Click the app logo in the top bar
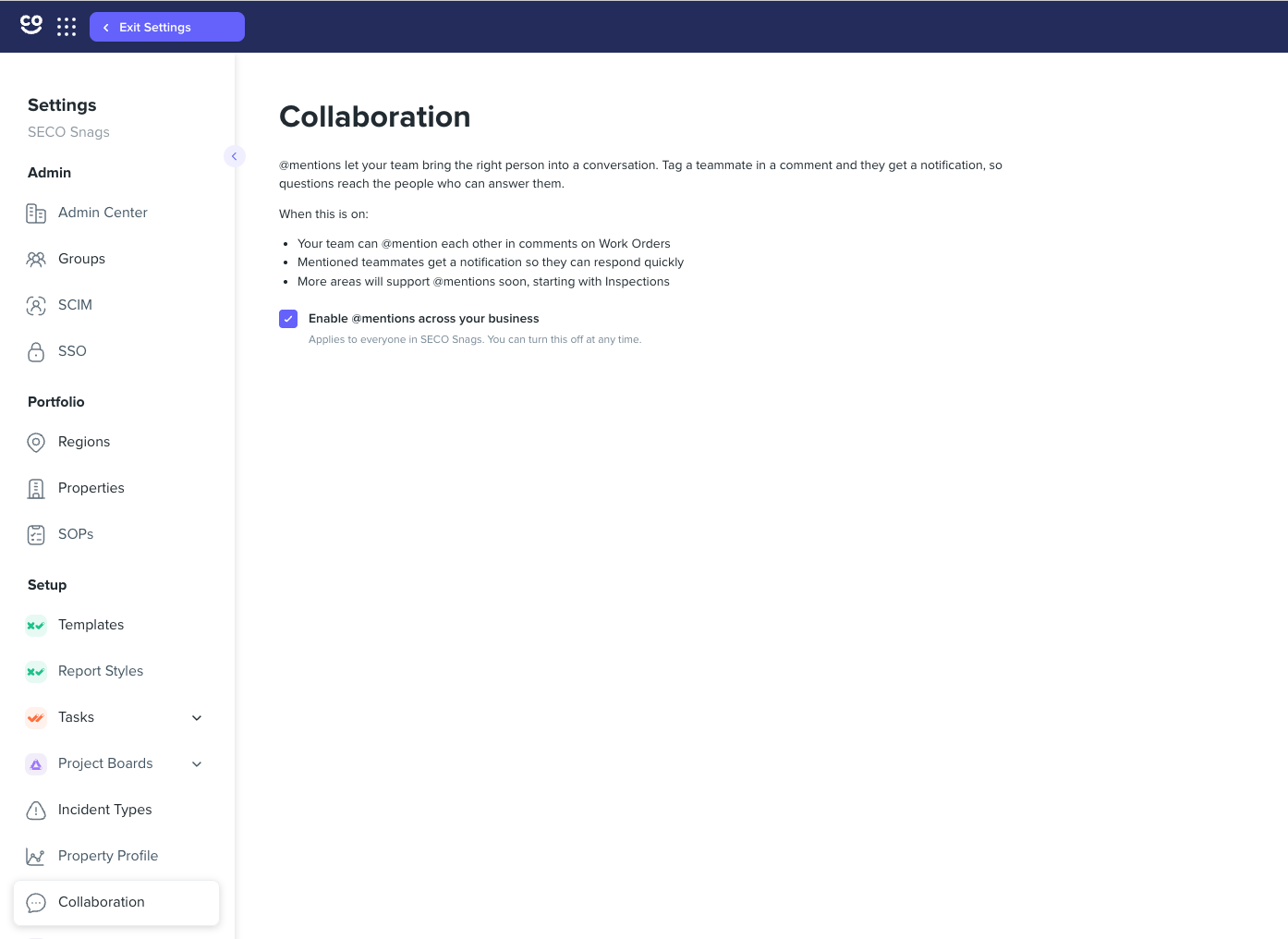1288x939 pixels. [x=31, y=25]
